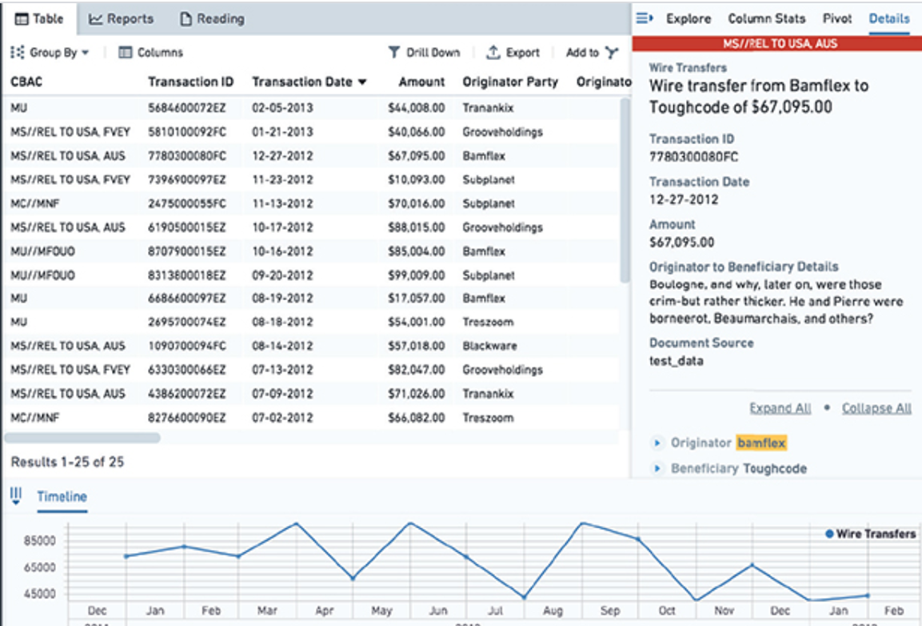
Task: Click the Reports chart icon
Action: coord(95,19)
